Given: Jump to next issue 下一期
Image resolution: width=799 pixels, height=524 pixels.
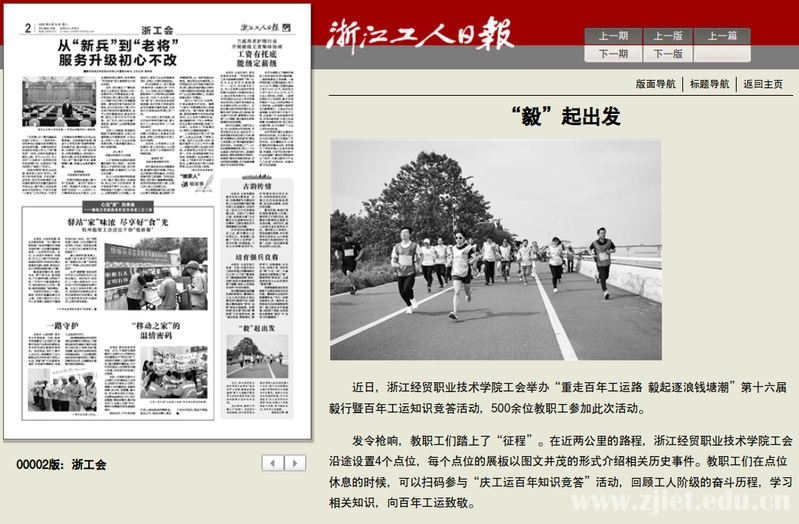Looking at the screenshot, I should click(x=613, y=54).
